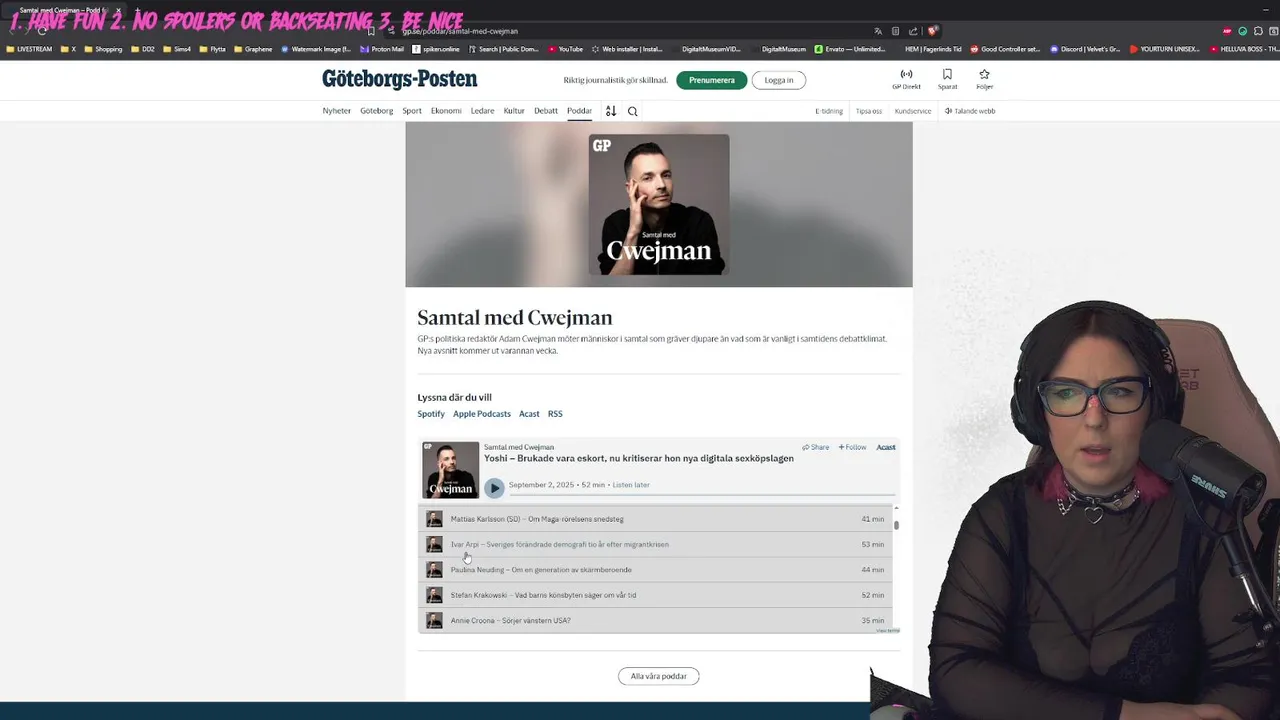Viewport: 1280px width, 720px height.
Task: Open the DD2 bookmark folder
Action: tap(144, 49)
